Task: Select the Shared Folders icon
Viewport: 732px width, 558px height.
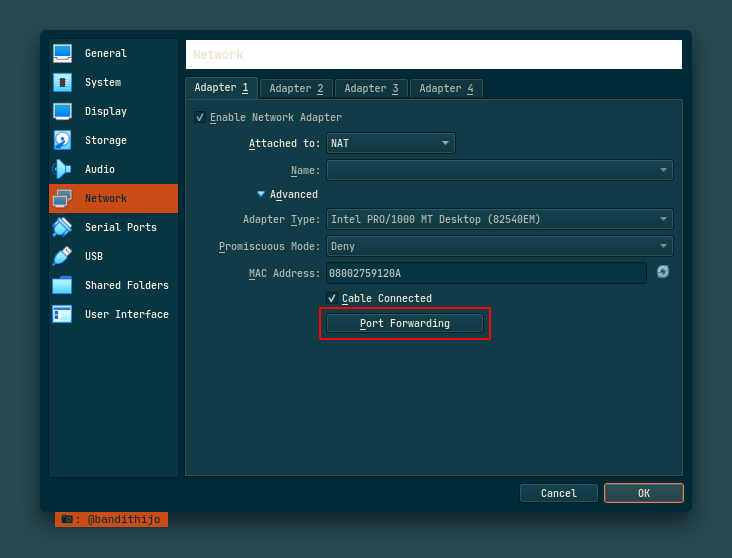Action: coord(62,285)
